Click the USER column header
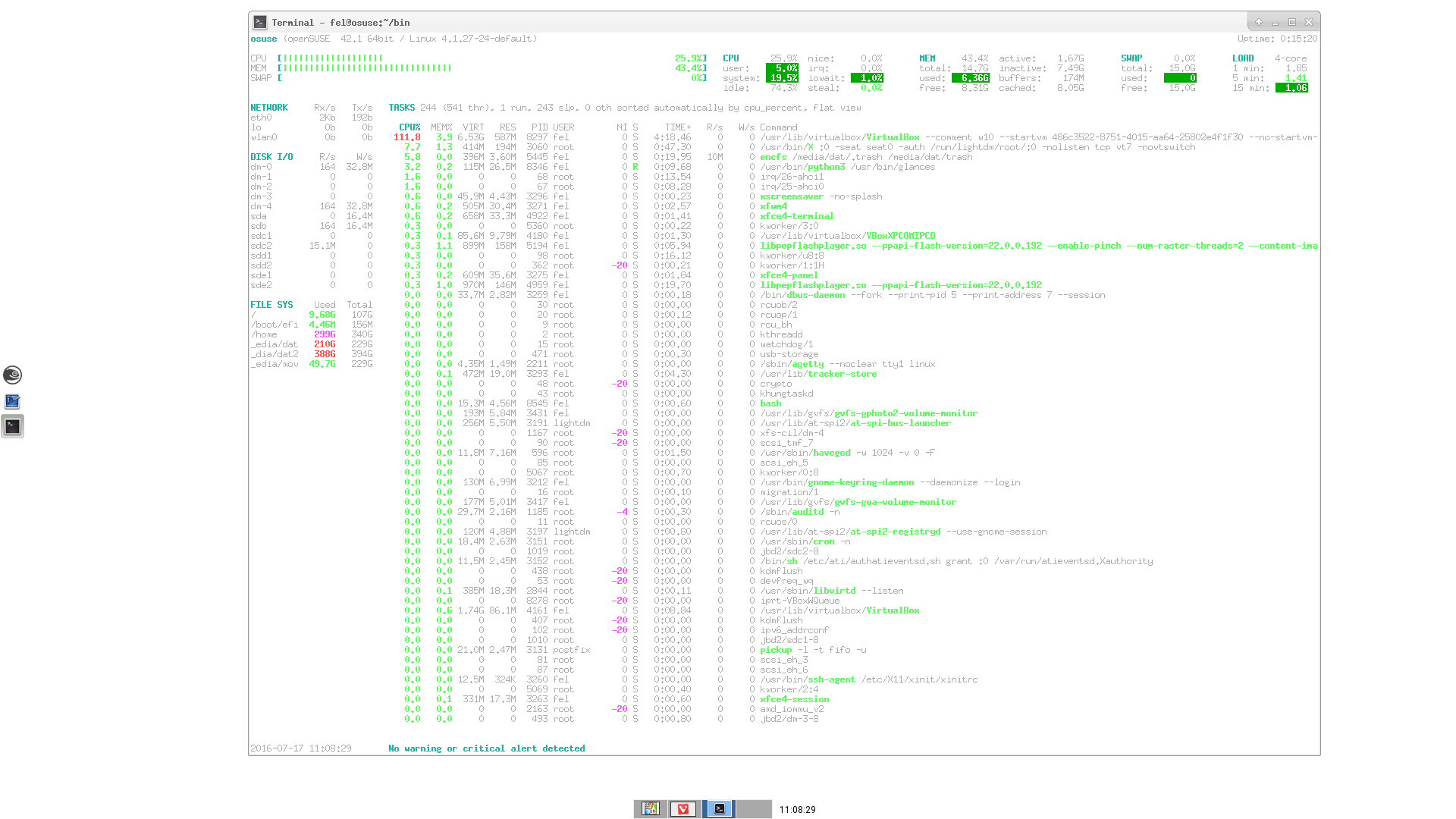The width and height of the screenshot is (1456, 819). tap(563, 127)
